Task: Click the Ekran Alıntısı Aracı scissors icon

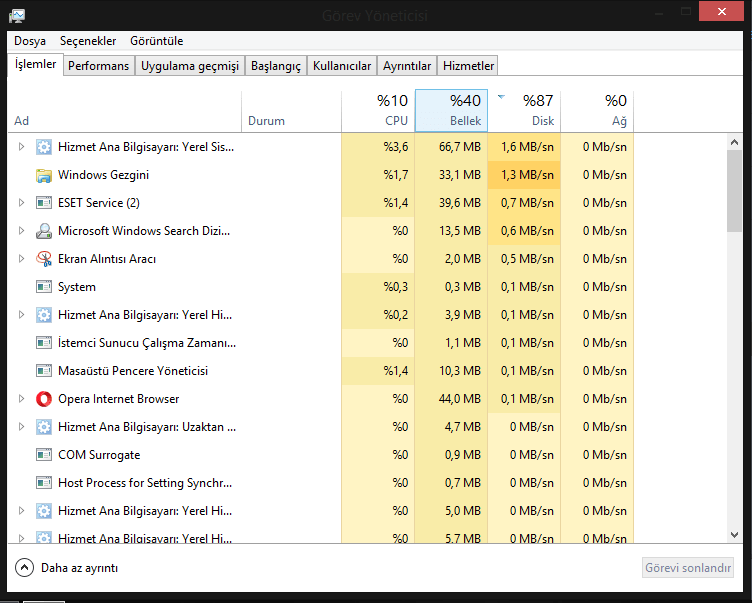Action: point(44,259)
